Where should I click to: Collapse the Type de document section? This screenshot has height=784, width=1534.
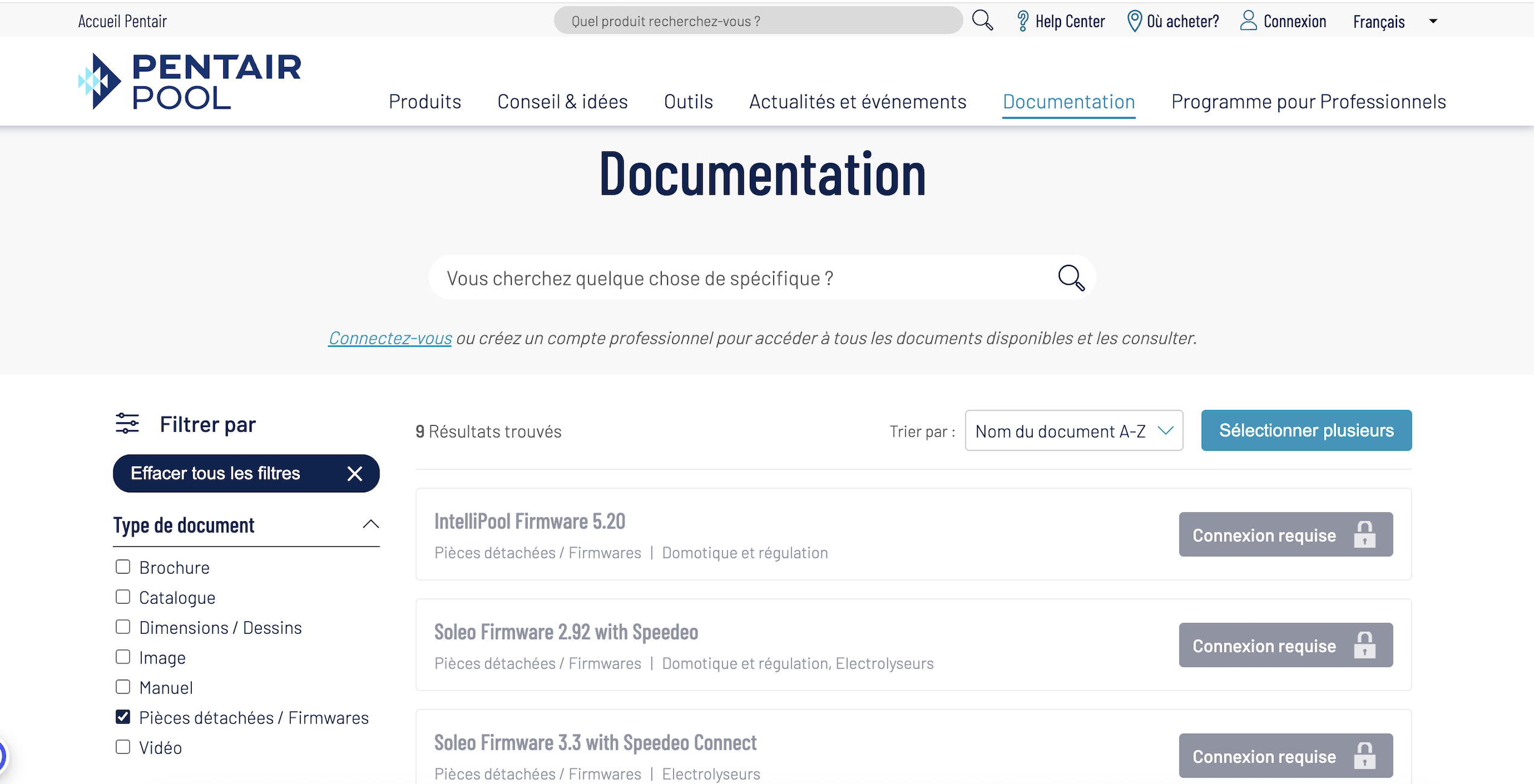tap(370, 525)
